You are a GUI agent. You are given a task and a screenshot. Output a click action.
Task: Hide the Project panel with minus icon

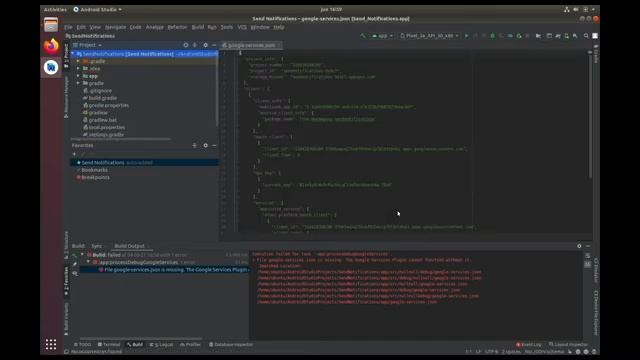coord(214,45)
